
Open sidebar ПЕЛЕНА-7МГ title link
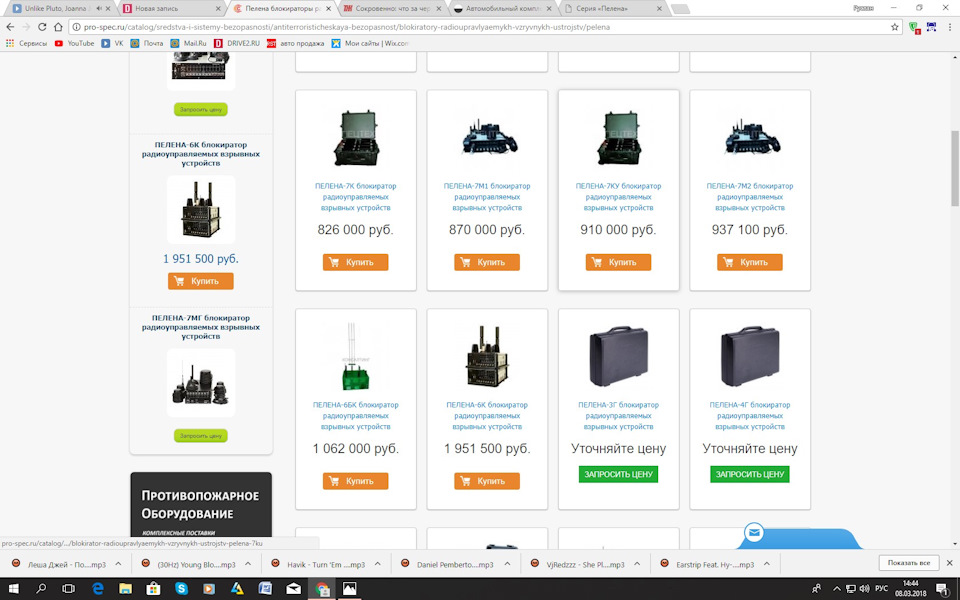[201, 327]
